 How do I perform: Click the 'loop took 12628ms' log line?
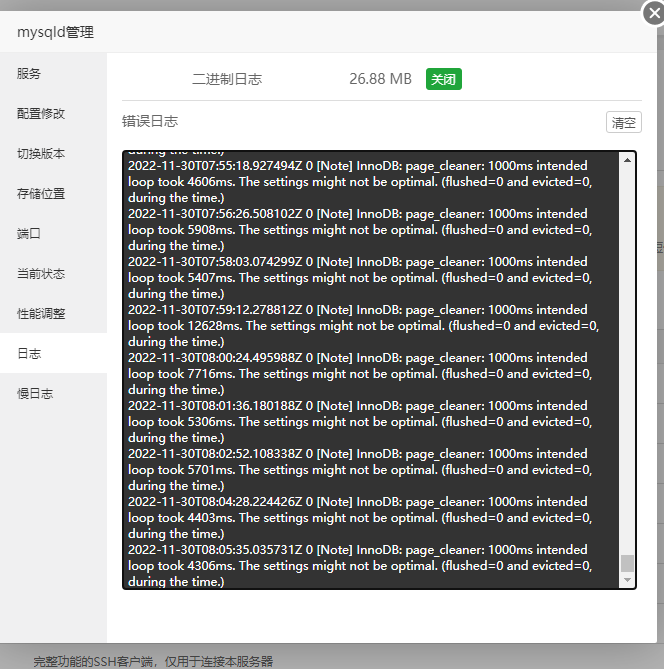click(364, 326)
